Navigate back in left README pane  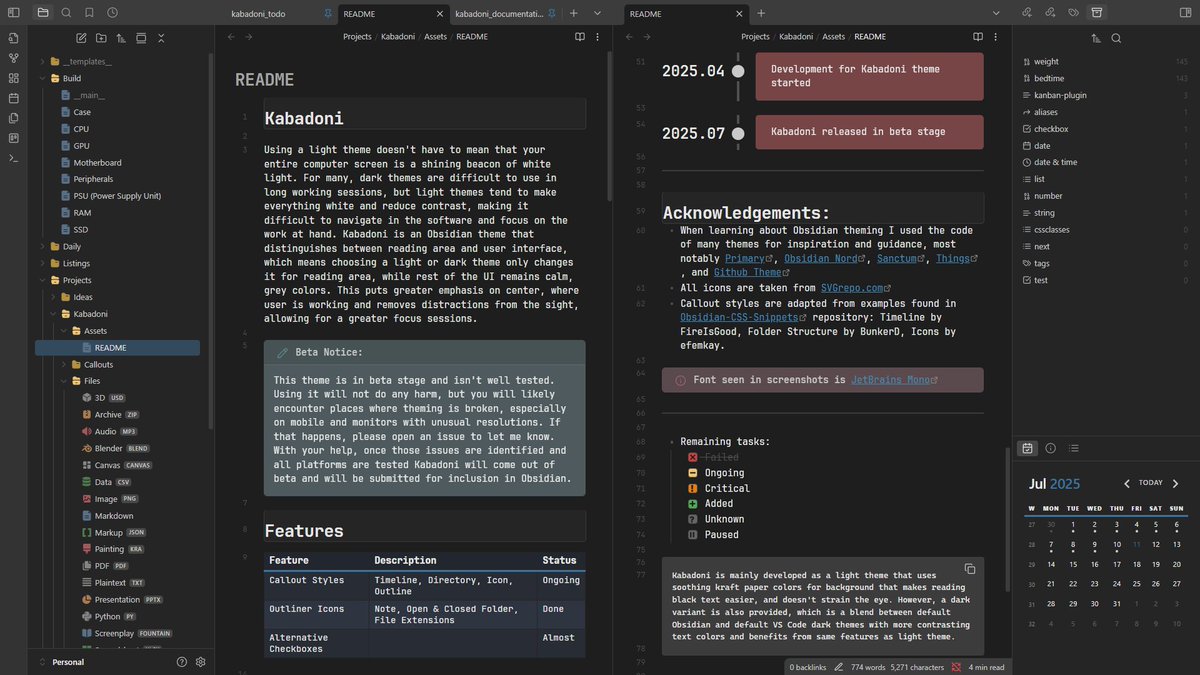[x=231, y=37]
